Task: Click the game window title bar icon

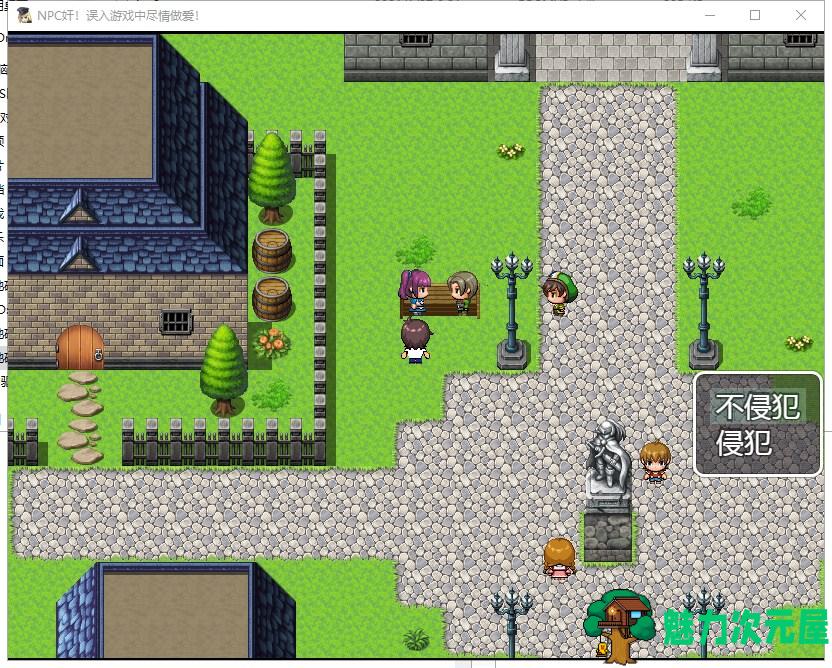Action: coord(24,15)
